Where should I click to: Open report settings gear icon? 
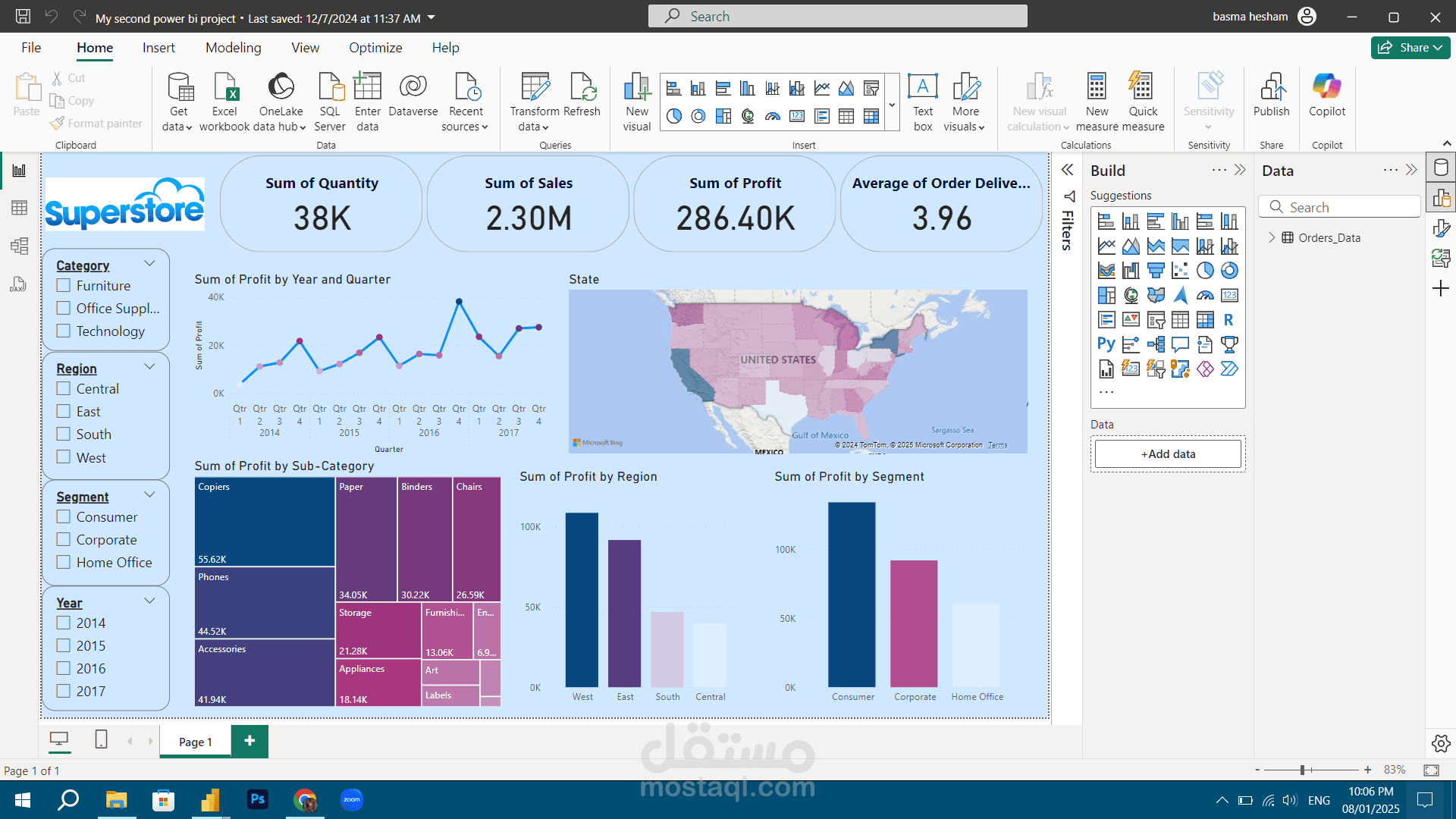pos(1441,743)
